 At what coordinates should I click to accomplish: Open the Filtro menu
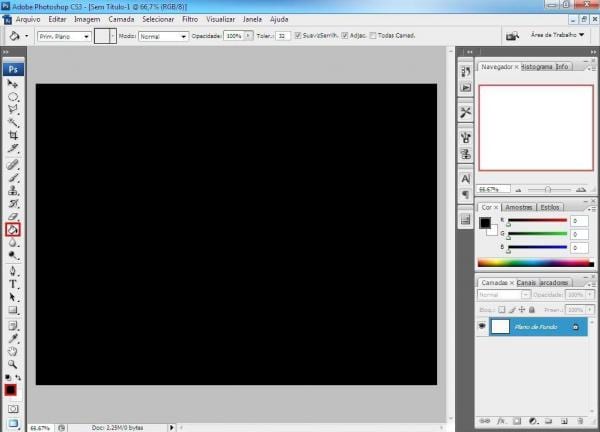[x=190, y=20]
